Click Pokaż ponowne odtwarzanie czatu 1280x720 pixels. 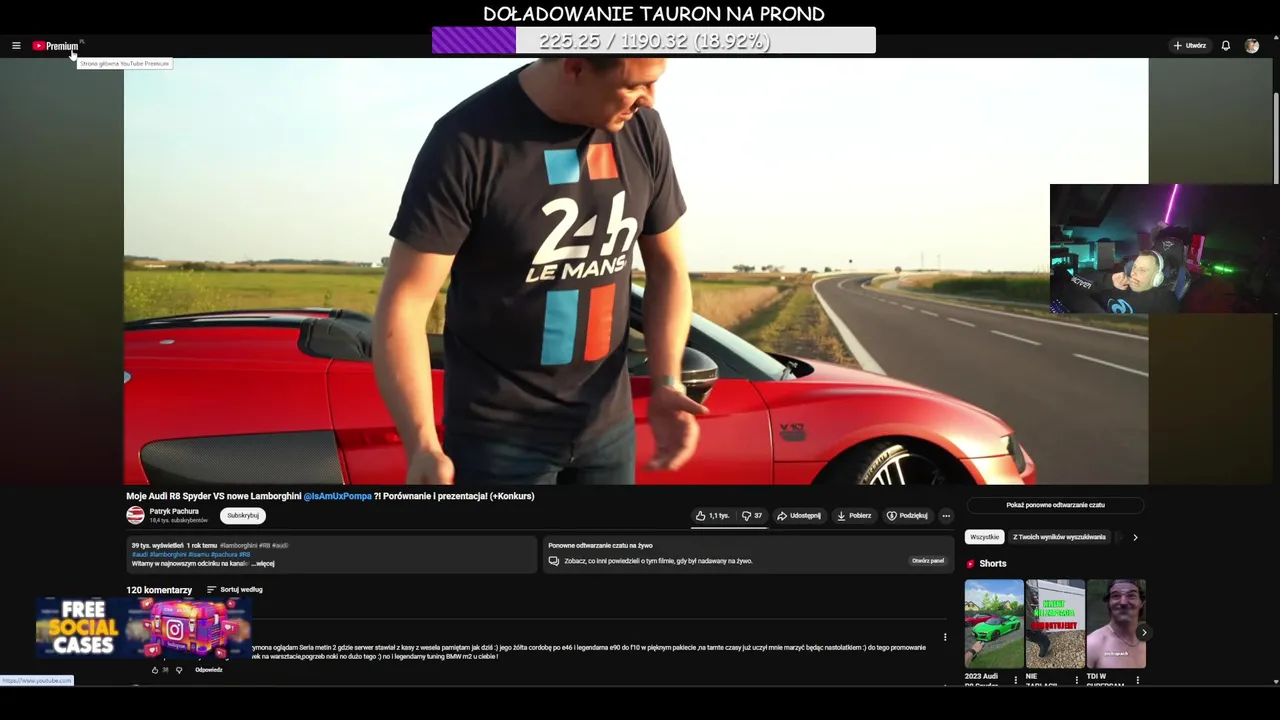tap(1055, 505)
